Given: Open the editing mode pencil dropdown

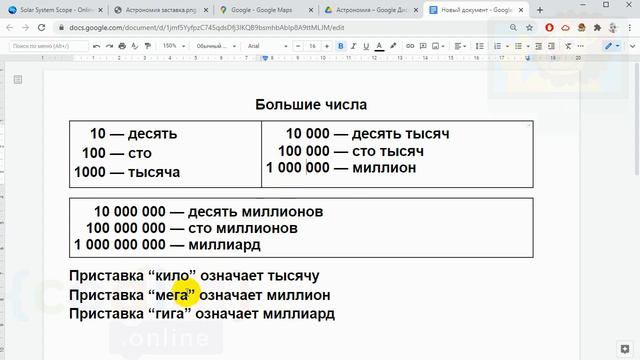Looking at the screenshot, I should [612, 46].
